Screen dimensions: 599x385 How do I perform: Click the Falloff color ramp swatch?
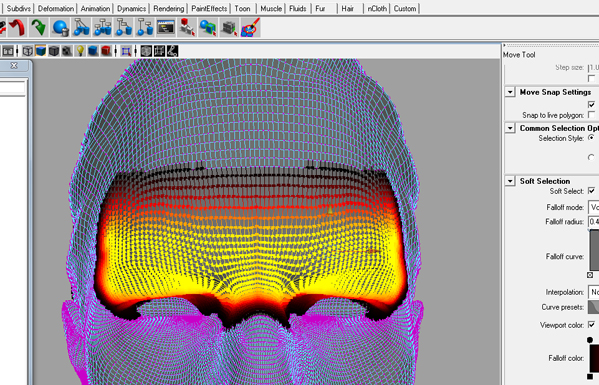click(x=594, y=358)
